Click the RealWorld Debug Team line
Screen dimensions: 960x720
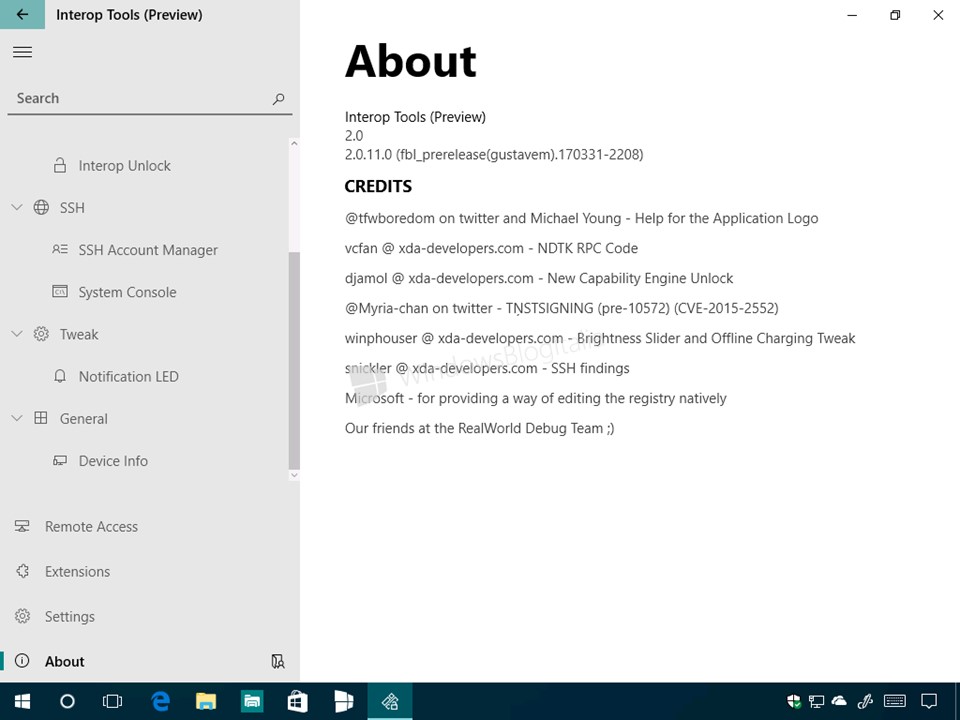[479, 429]
